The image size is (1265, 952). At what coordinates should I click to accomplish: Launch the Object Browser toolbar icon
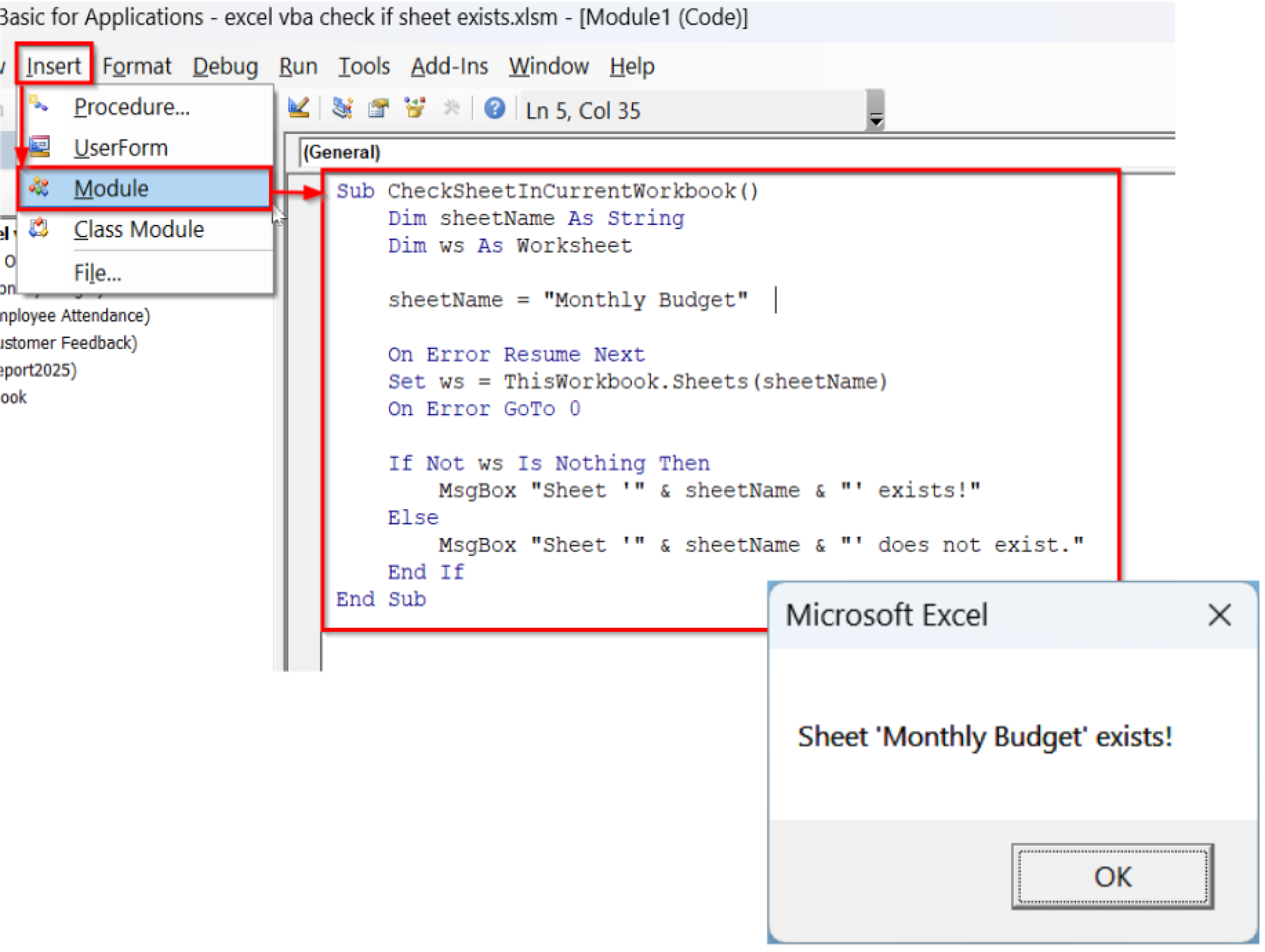(x=415, y=108)
